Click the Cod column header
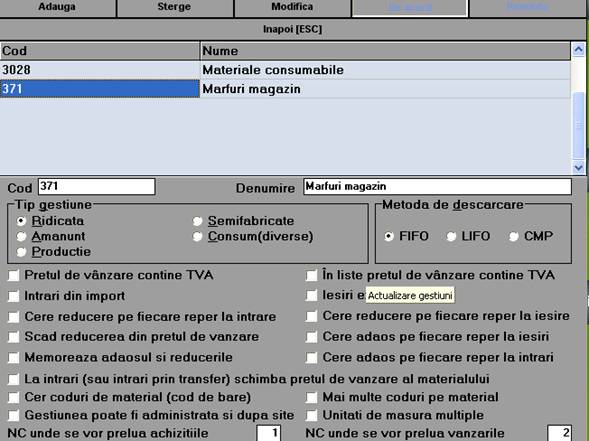 pos(100,51)
